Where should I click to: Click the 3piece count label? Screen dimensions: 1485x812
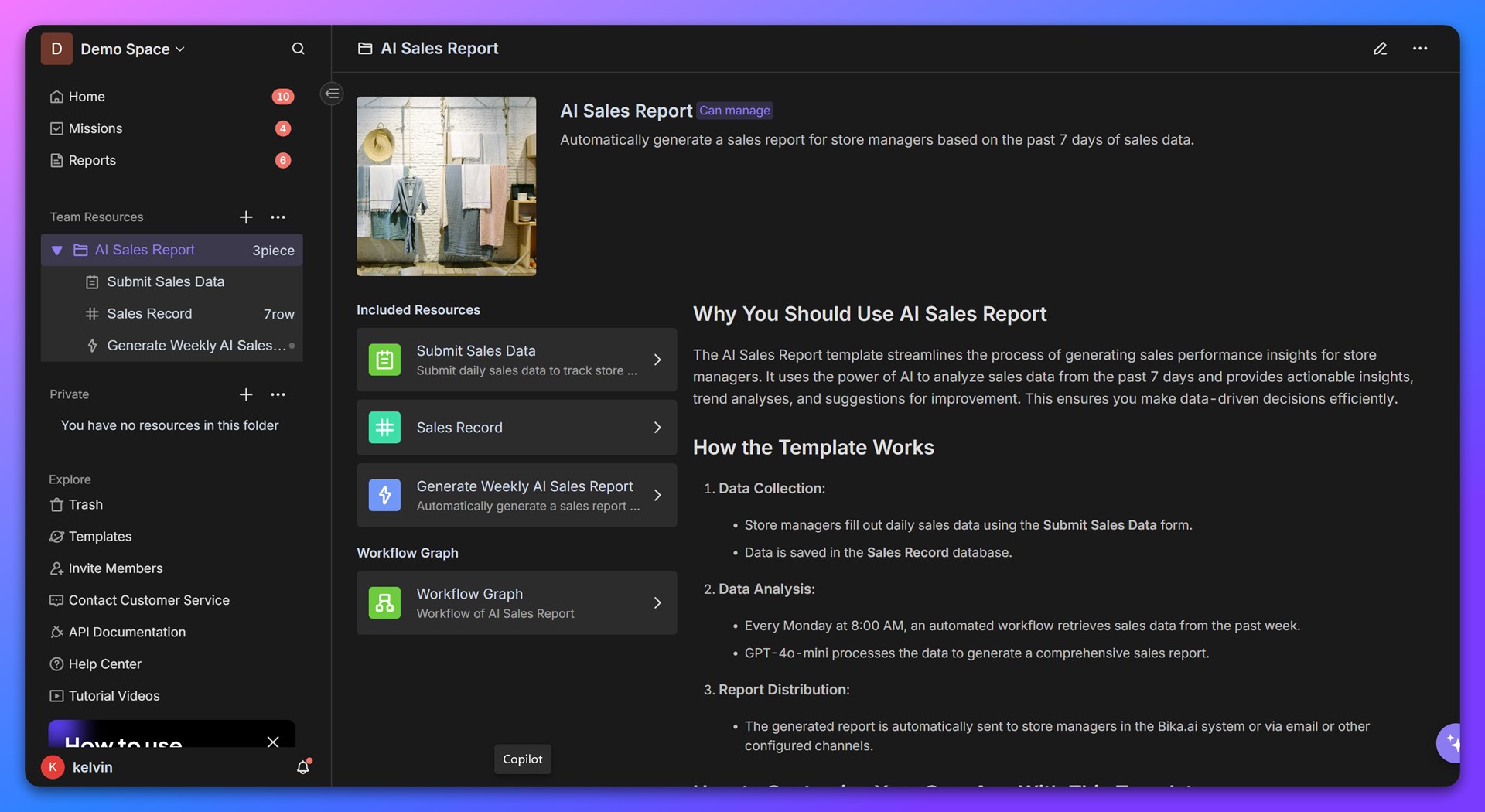[x=273, y=251]
